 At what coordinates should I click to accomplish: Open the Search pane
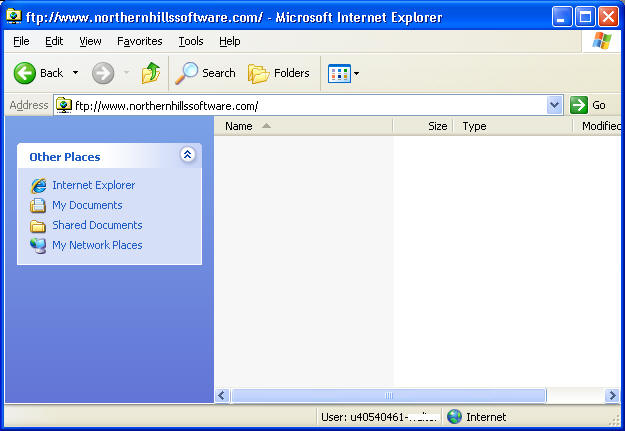[205, 73]
